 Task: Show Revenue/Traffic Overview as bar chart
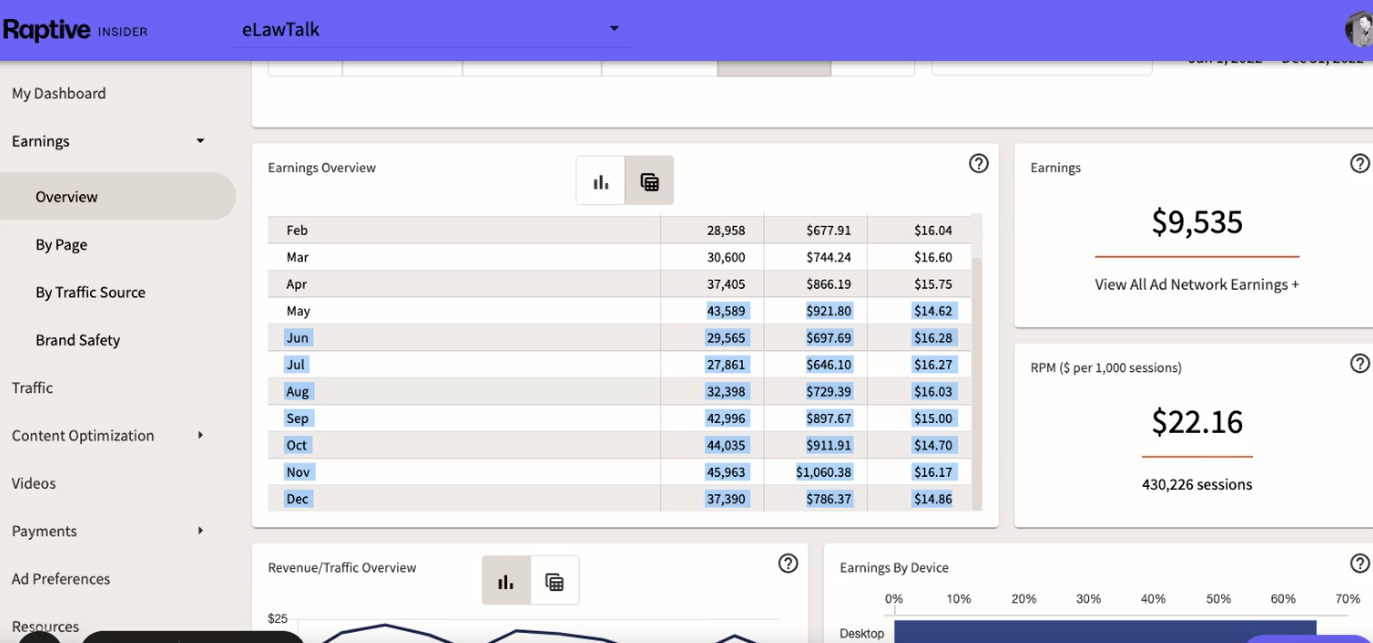(x=506, y=581)
